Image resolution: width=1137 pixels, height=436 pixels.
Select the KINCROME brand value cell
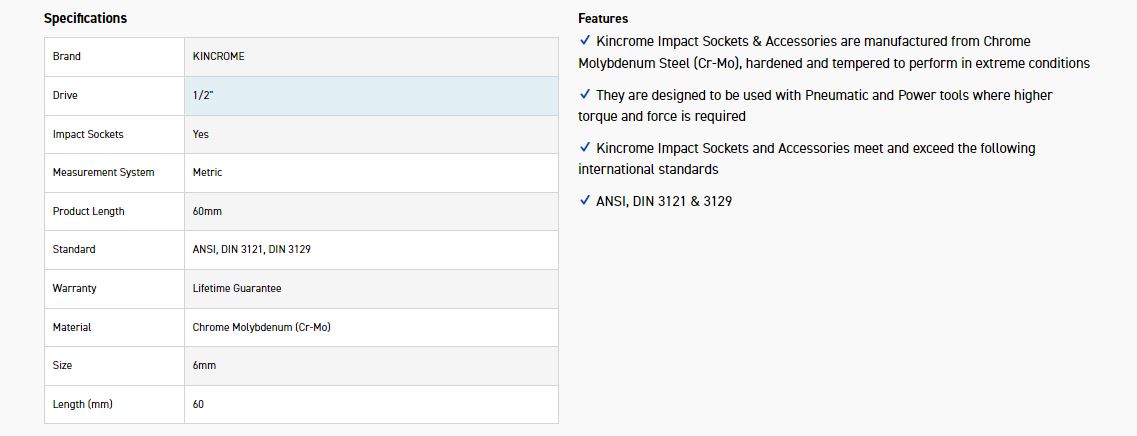coord(219,57)
